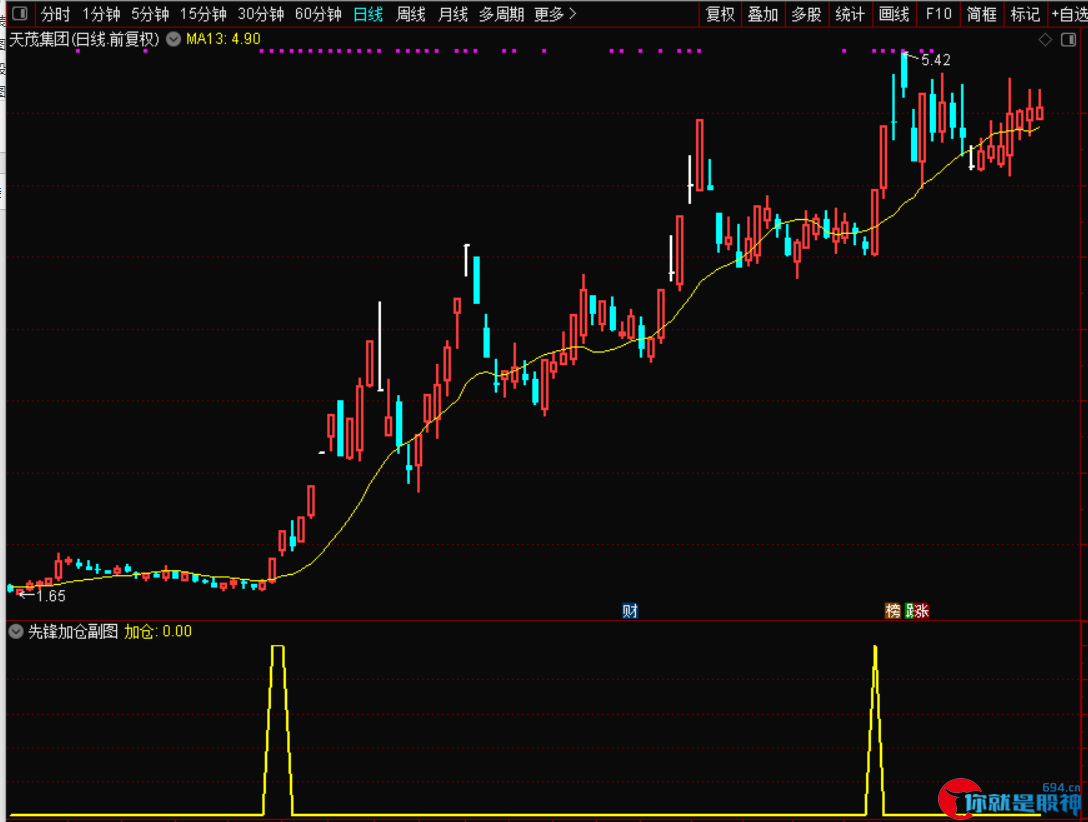1088x822 pixels.
Task: Switch to 分时 intraday view
Action: 56,14
